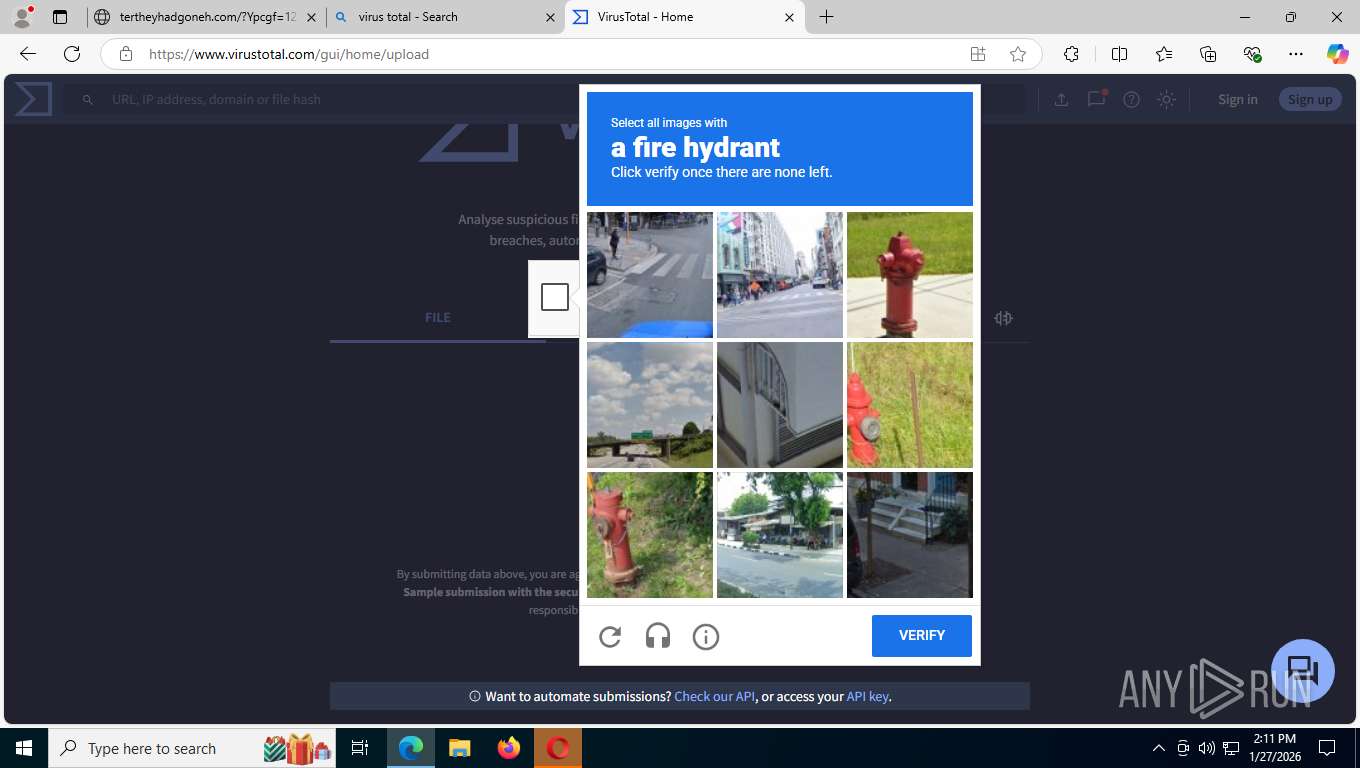Select the hydrant near bushes bottom-left image

pos(650,535)
